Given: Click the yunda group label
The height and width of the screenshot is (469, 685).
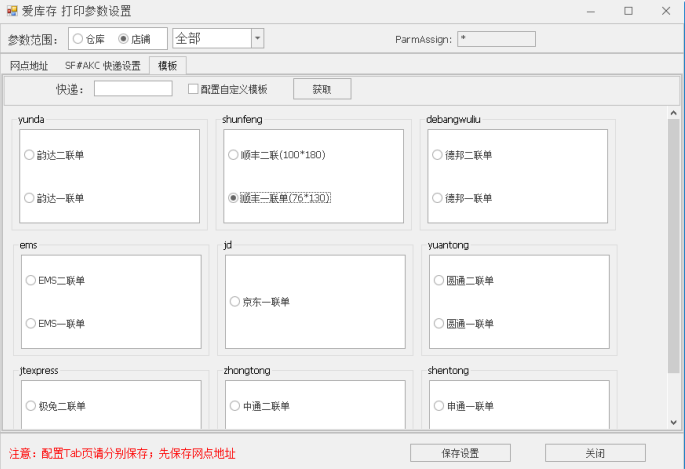Looking at the screenshot, I should 31,119.
